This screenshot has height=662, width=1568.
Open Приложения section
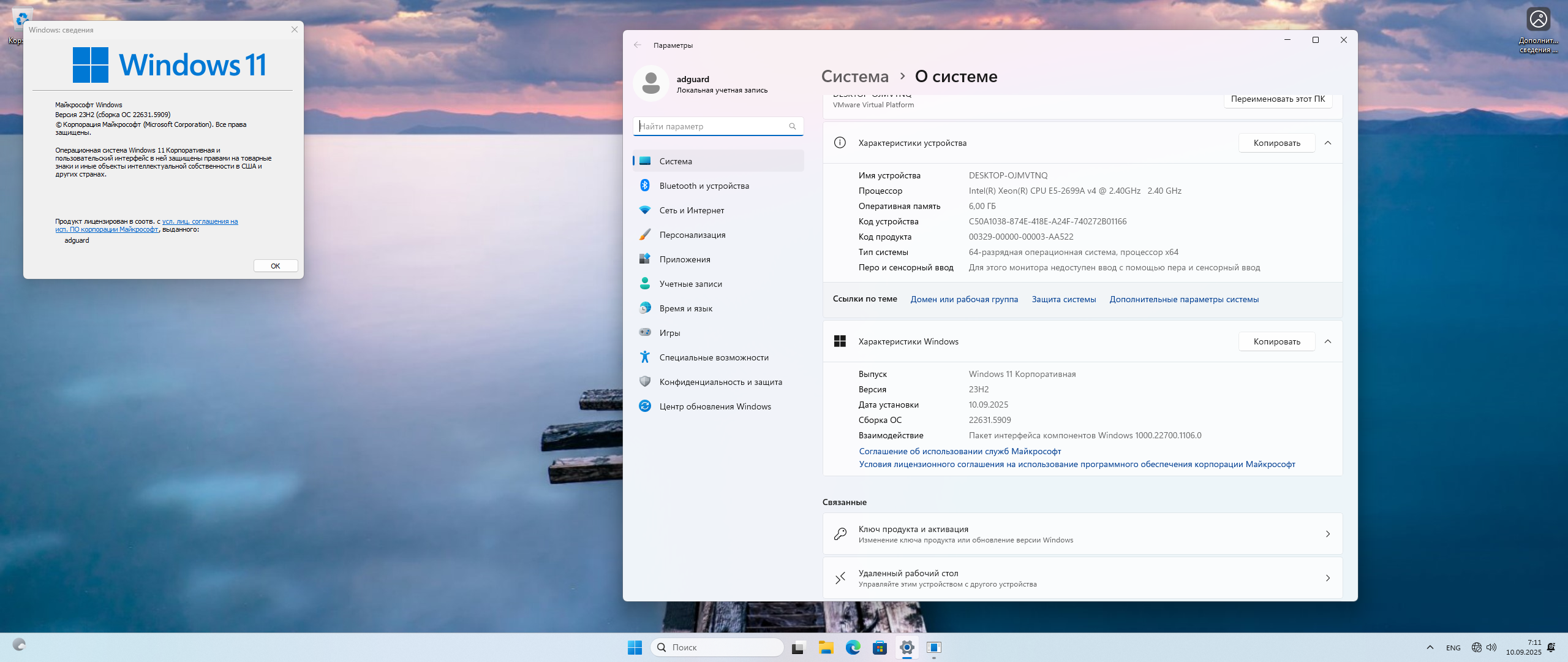718,259
